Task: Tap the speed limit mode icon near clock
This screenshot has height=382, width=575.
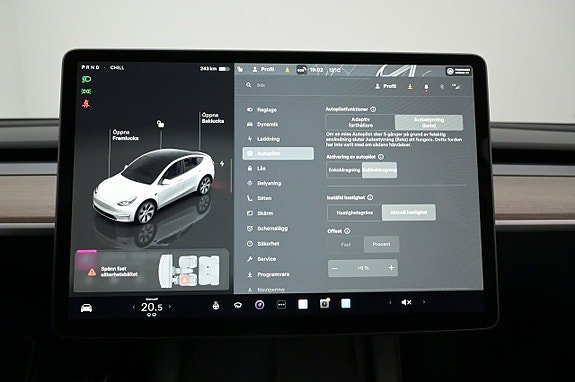Action: [301, 70]
